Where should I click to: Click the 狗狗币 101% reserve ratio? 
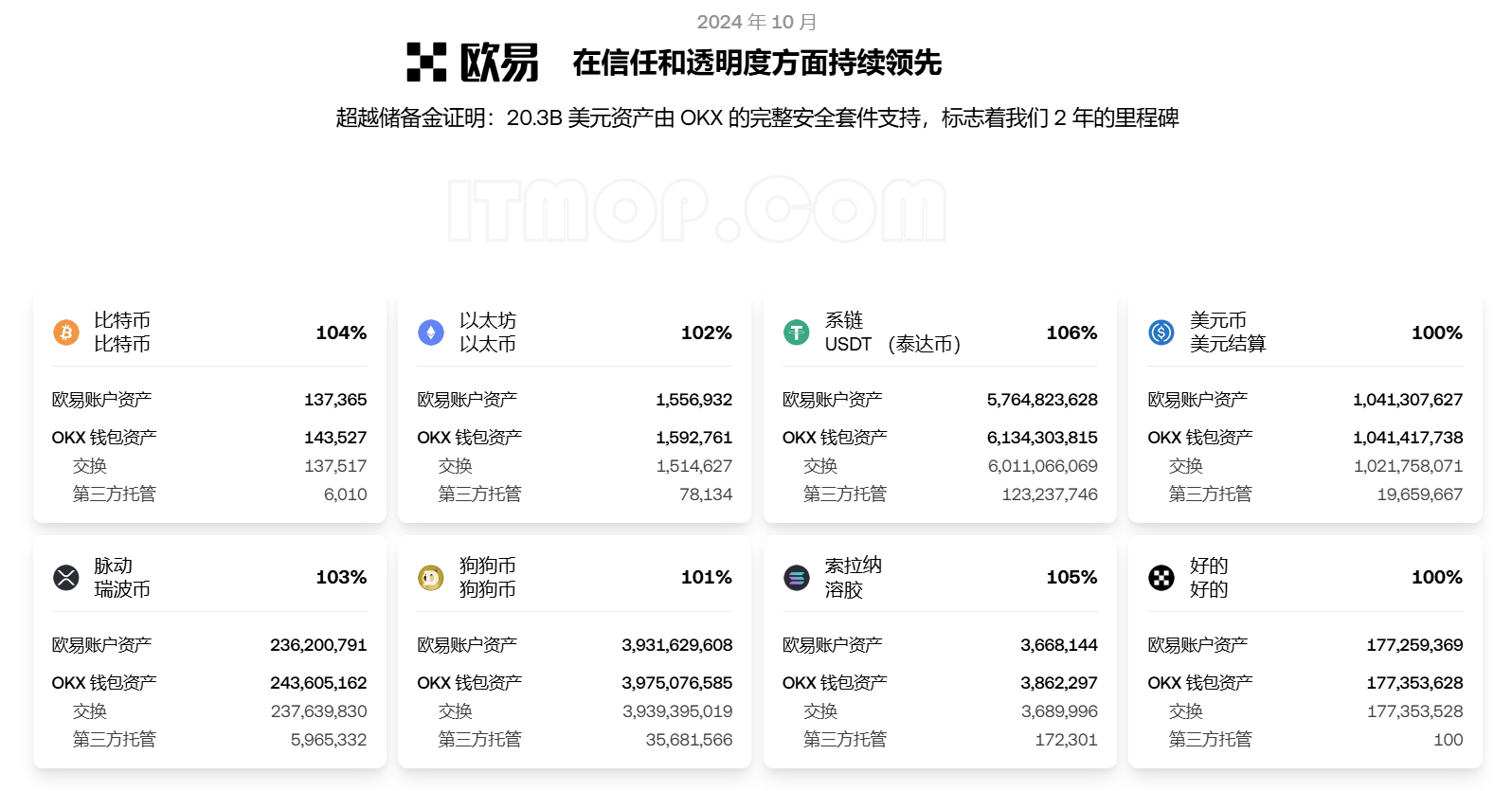(707, 577)
